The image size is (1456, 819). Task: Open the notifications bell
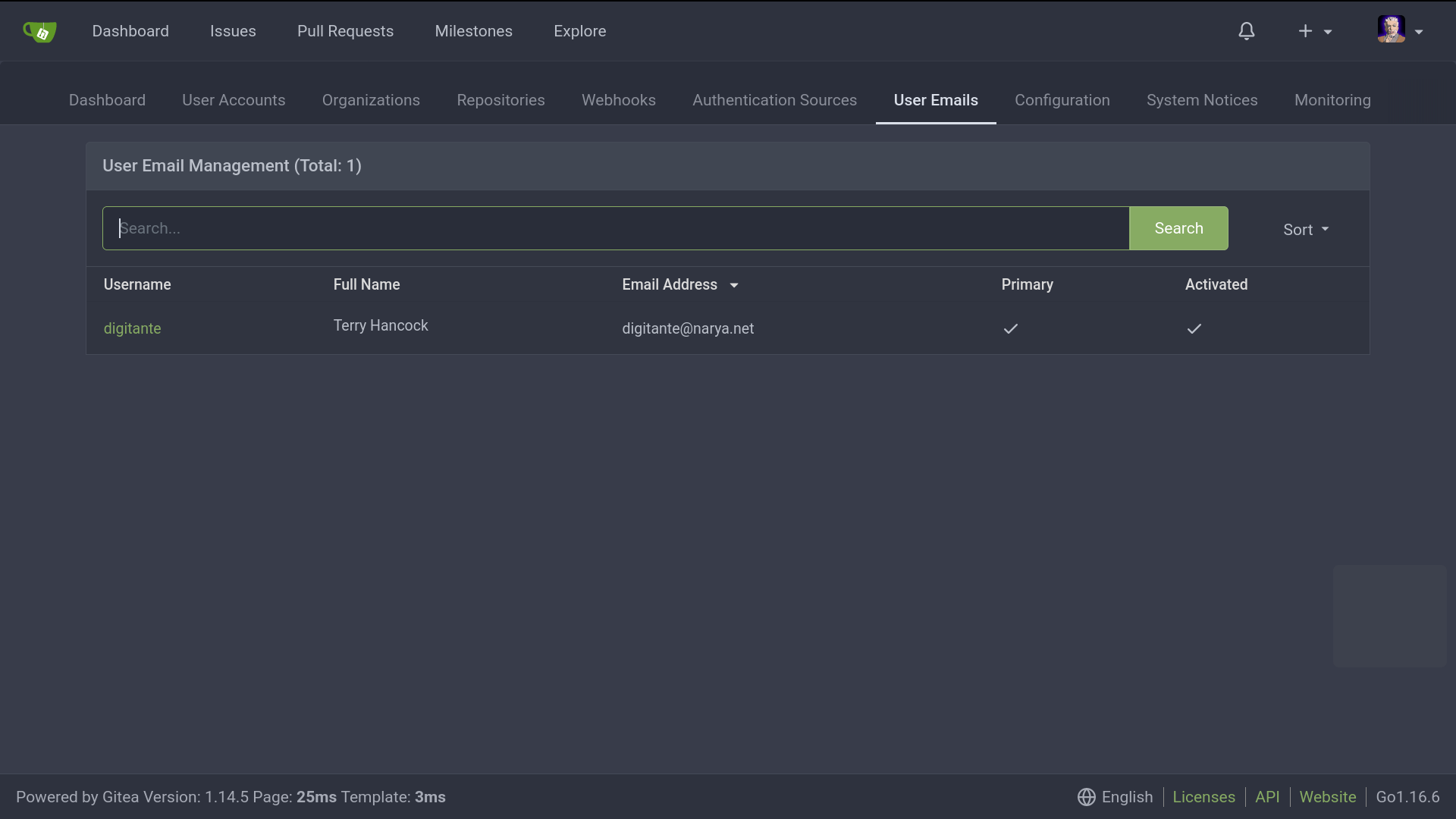[x=1247, y=31]
